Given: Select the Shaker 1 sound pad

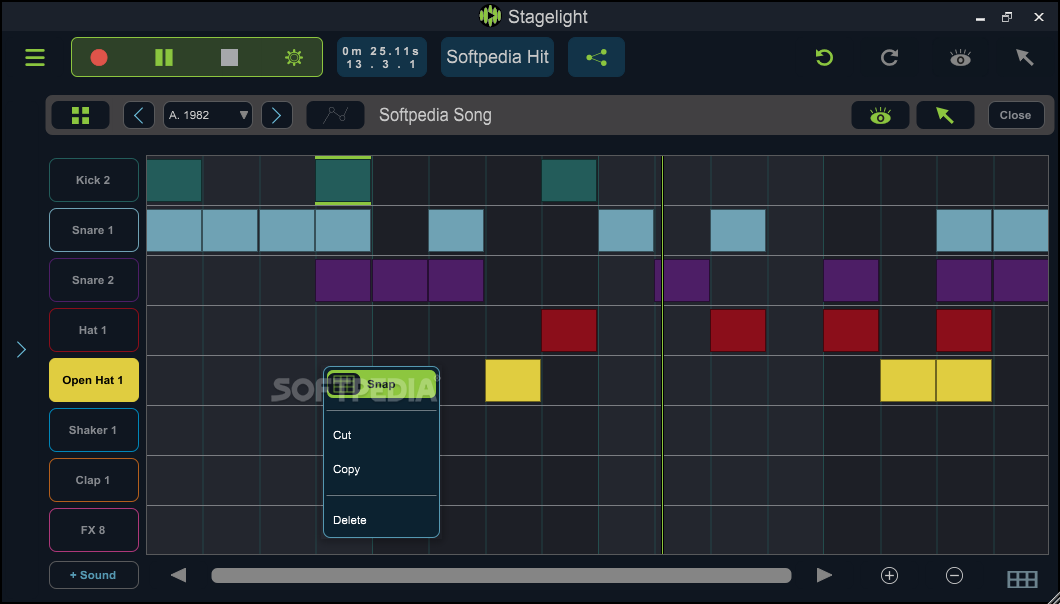Looking at the screenshot, I should [94, 430].
